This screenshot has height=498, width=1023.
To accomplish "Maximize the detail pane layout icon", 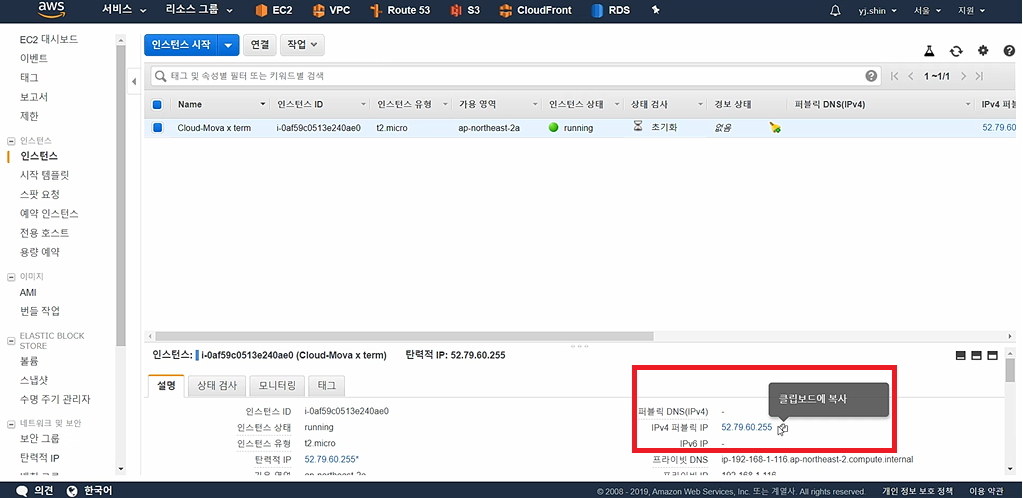I will coord(993,356).
